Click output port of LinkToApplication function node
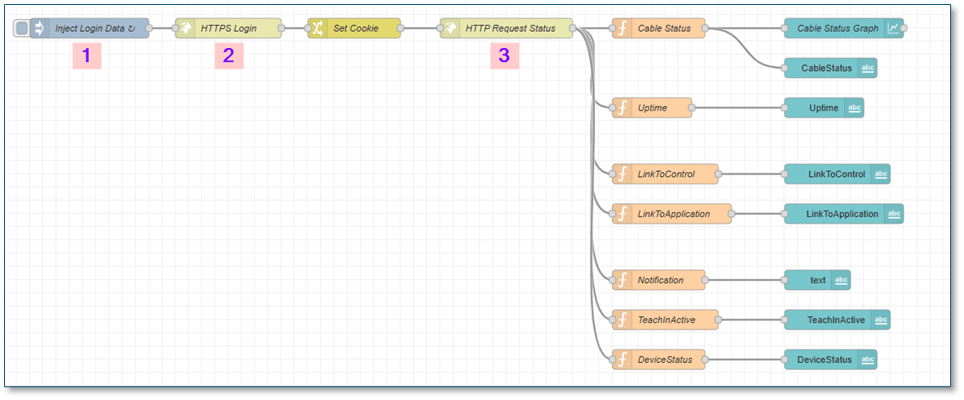 point(732,214)
